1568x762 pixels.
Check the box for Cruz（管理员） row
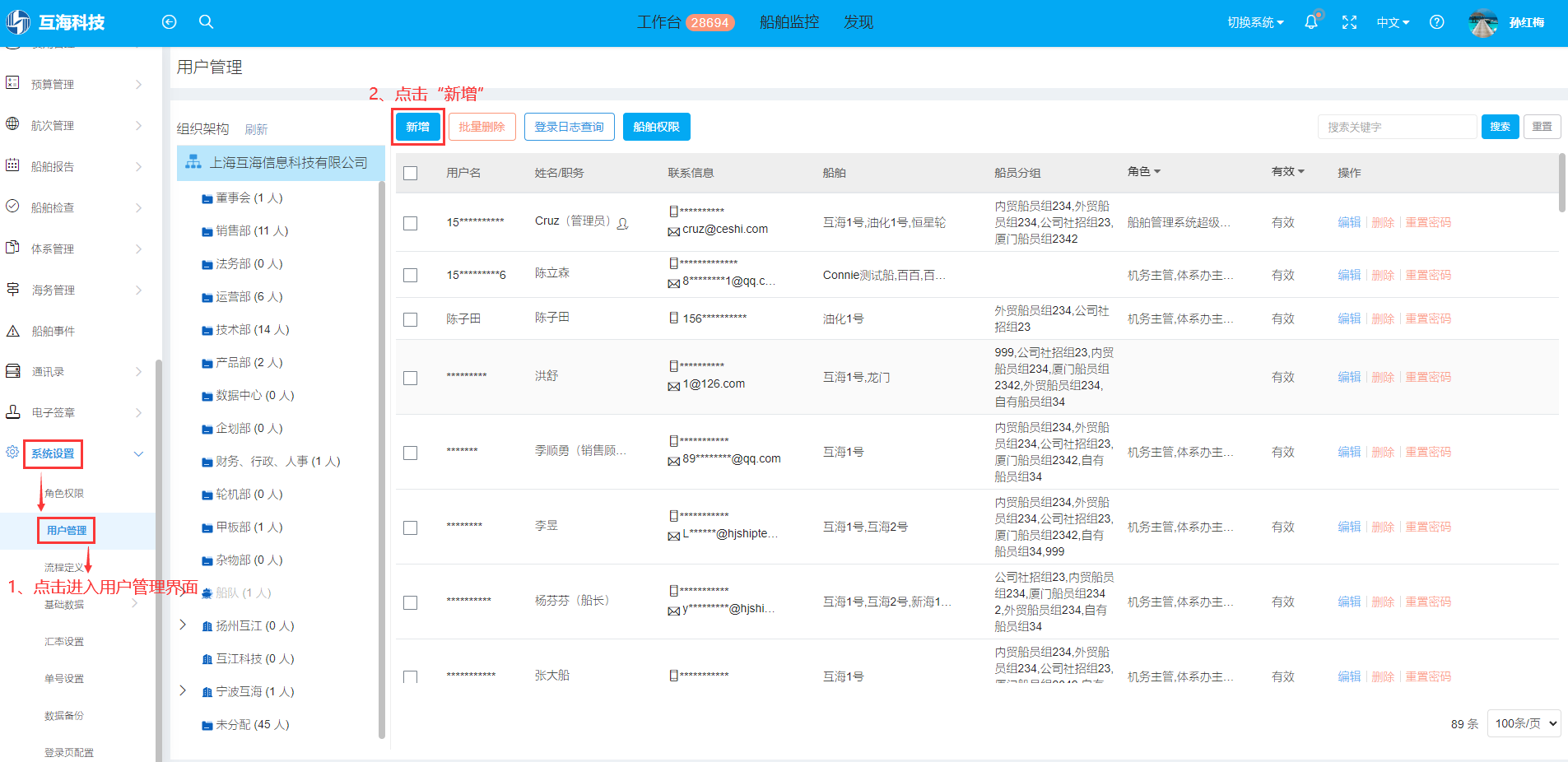[x=411, y=223]
